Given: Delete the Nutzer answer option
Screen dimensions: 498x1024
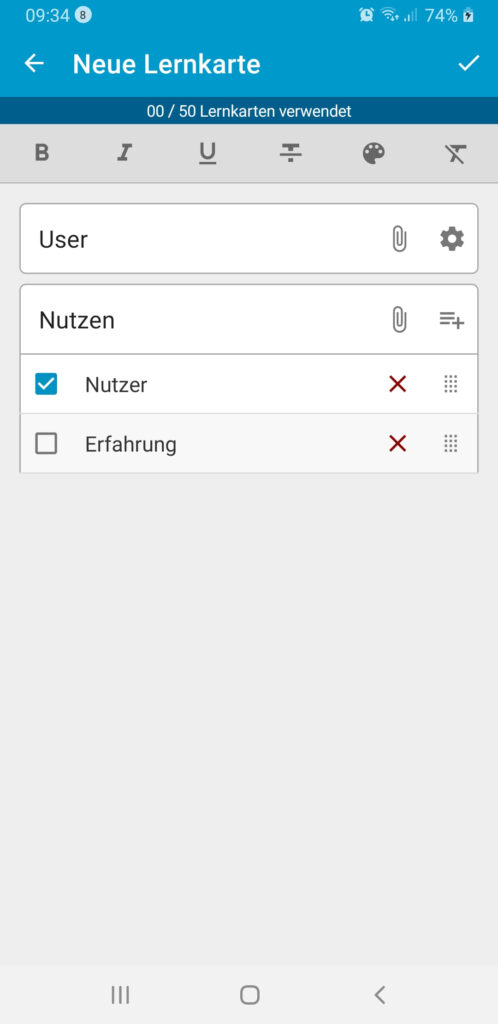Looking at the screenshot, I should (397, 384).
